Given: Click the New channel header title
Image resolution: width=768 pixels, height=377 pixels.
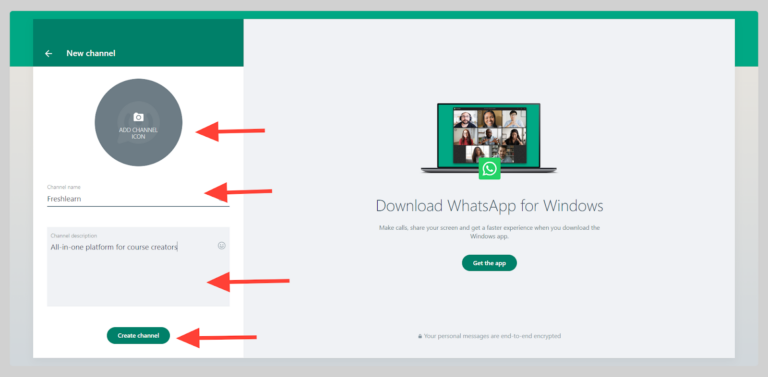Looking at the screenshot, I should 91,53.
